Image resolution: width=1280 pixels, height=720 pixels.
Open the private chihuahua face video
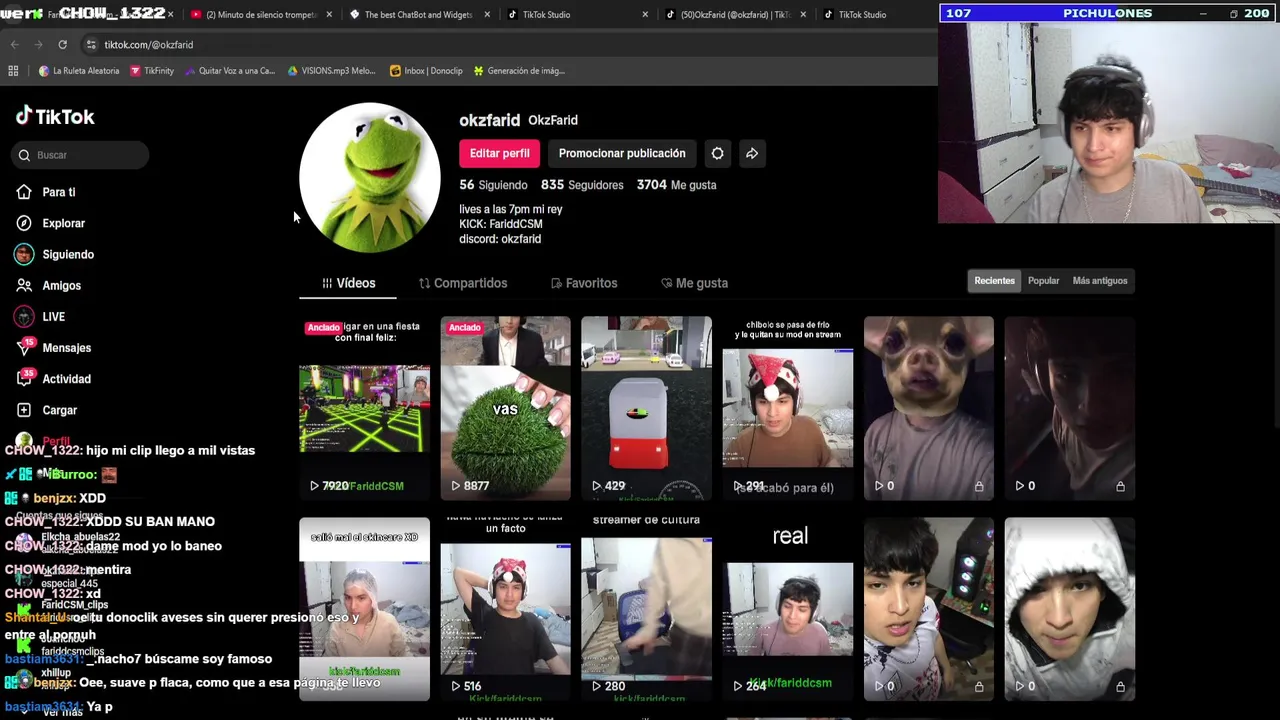coord(929,408)
